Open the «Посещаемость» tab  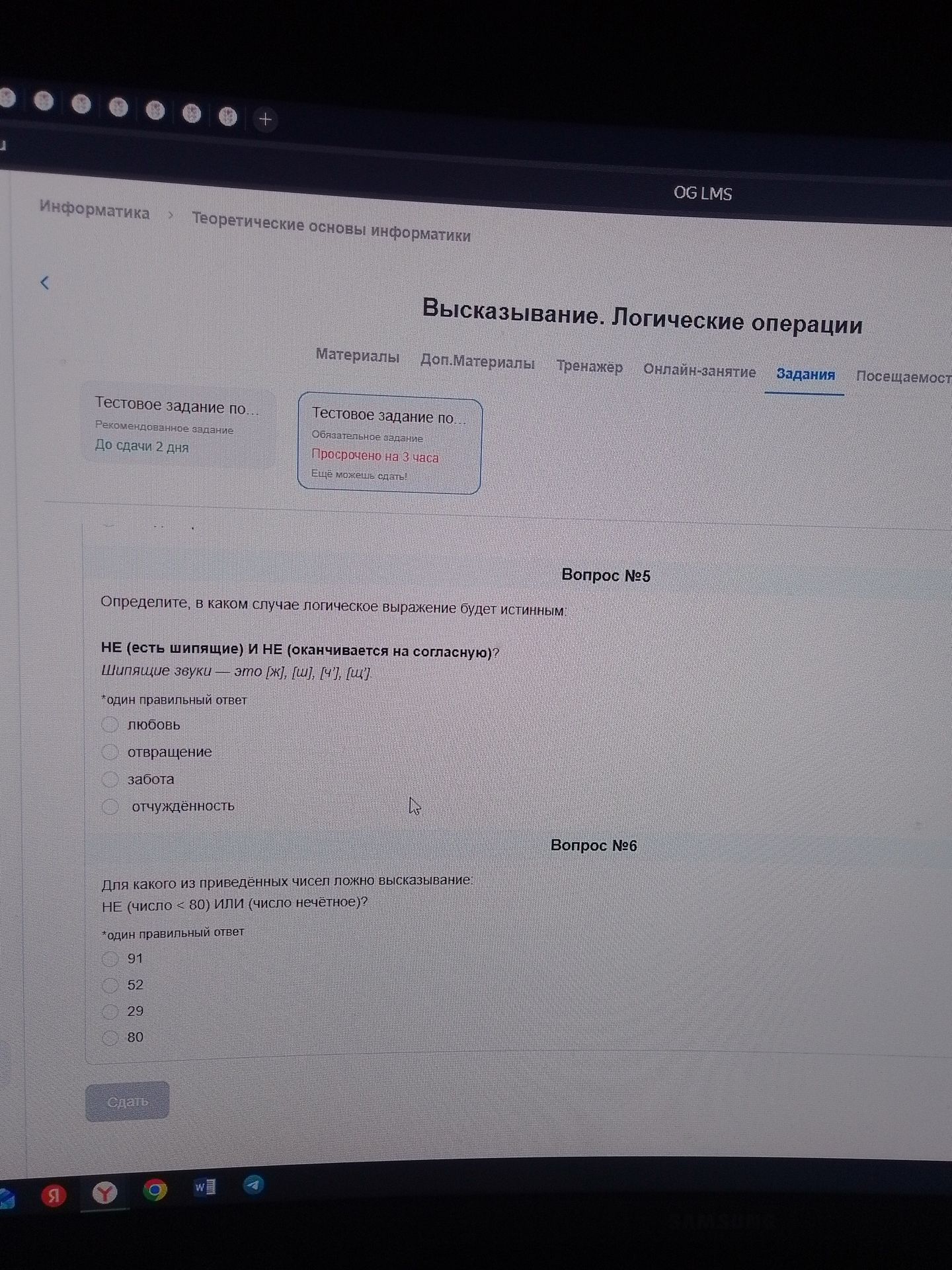pos(904,377)
